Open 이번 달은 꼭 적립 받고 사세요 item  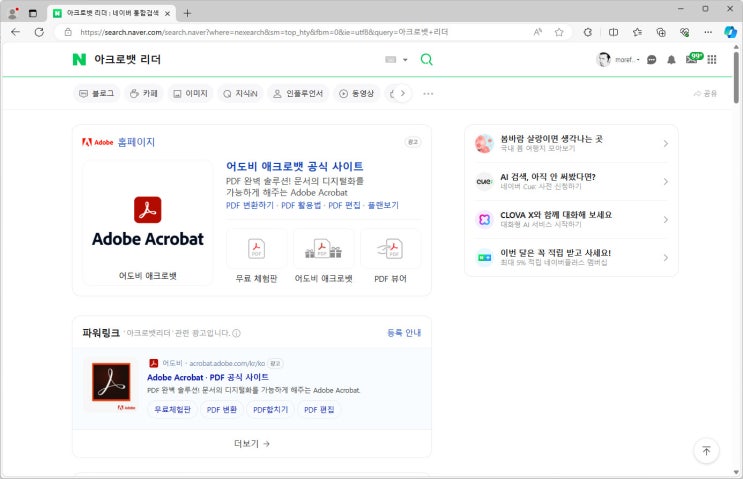pyautogui.click(x=571, y=257)
